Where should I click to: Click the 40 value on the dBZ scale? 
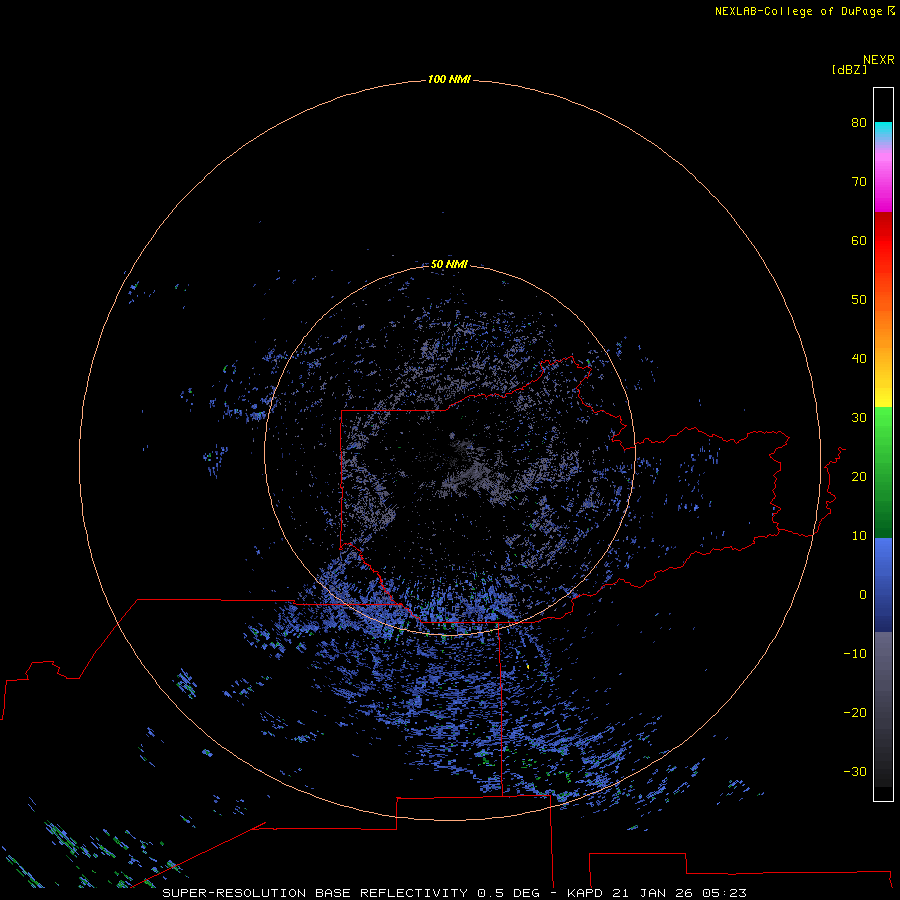859,358
